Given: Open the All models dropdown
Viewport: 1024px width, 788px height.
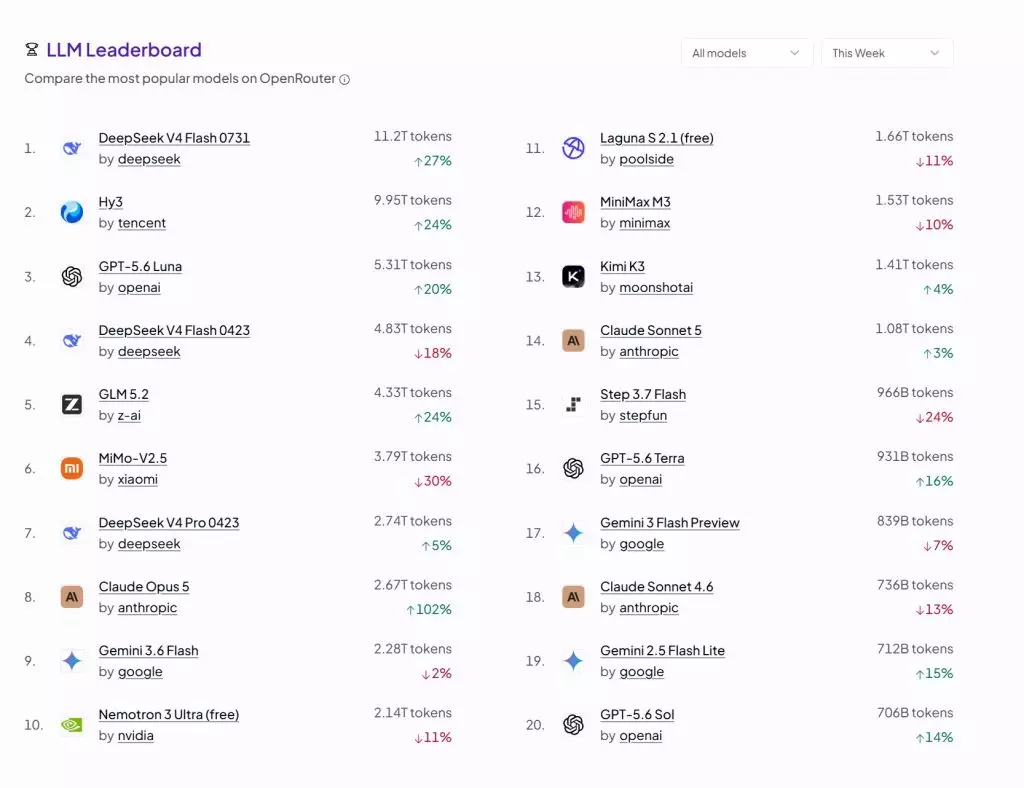Looking at the screenshot, I should (x=746, y=53).
